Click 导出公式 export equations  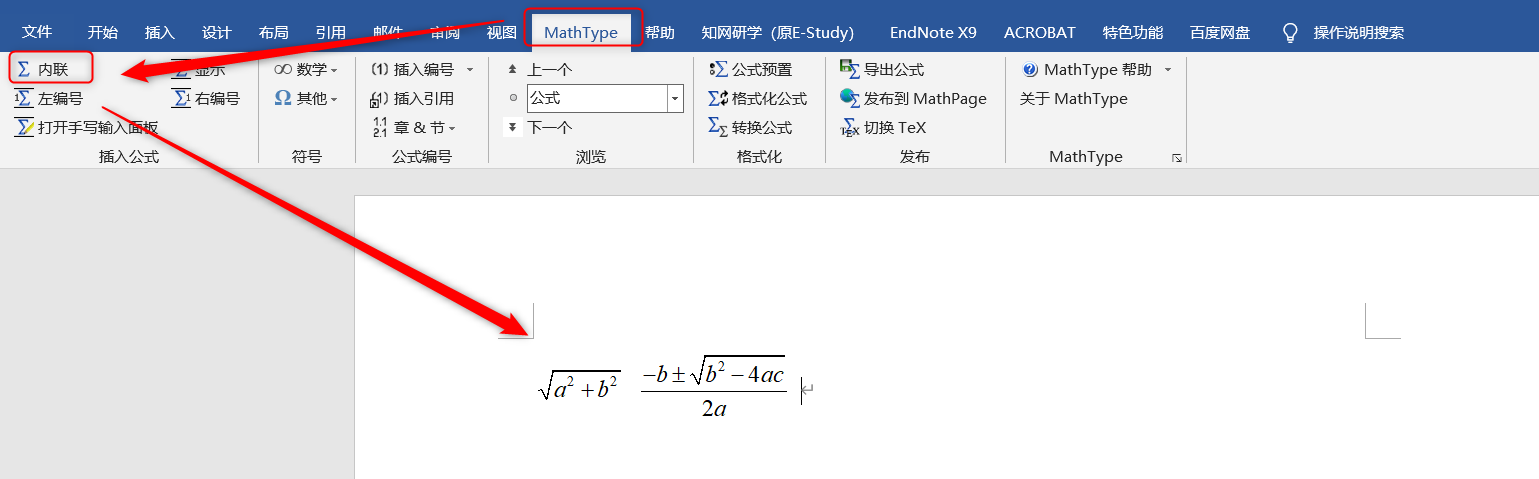click(882, 69)
